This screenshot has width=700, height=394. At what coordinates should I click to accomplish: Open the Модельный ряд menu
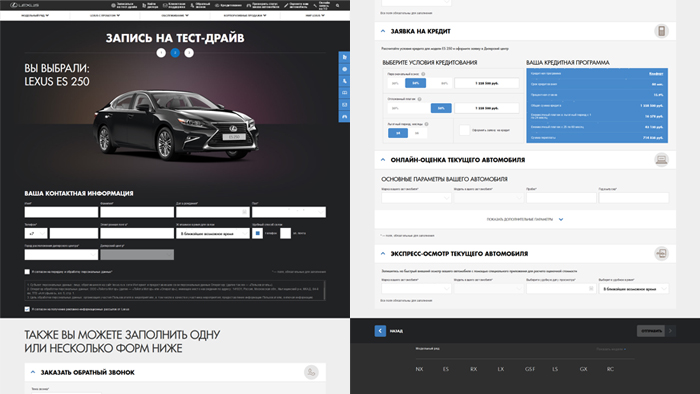tap(35, 15)
